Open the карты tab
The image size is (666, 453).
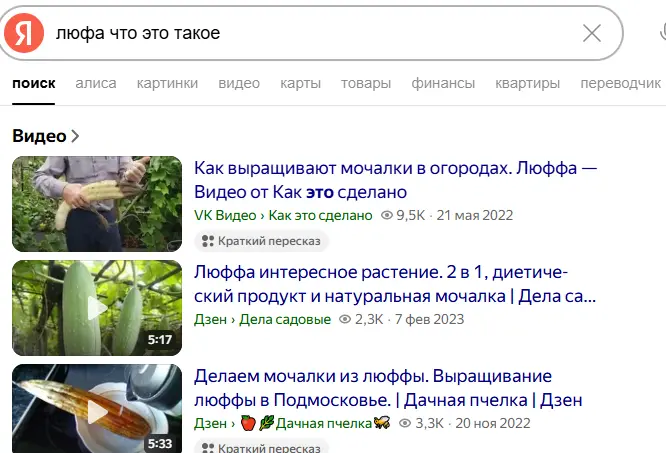pos(300,83)
